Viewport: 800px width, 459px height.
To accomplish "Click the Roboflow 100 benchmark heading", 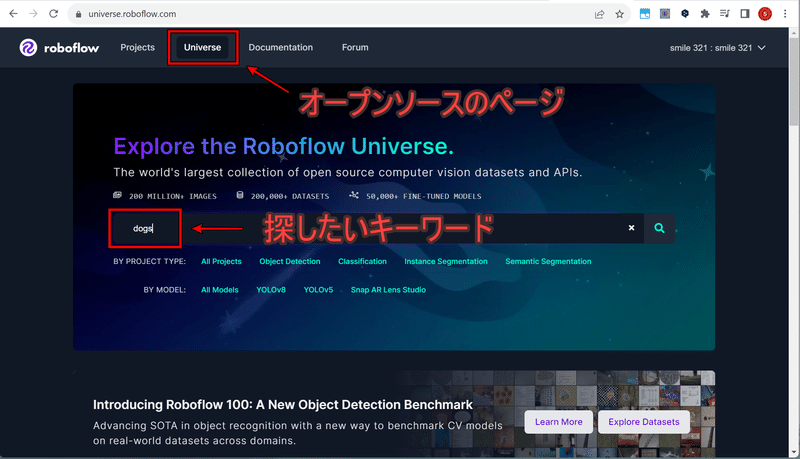I will point(283,404).
